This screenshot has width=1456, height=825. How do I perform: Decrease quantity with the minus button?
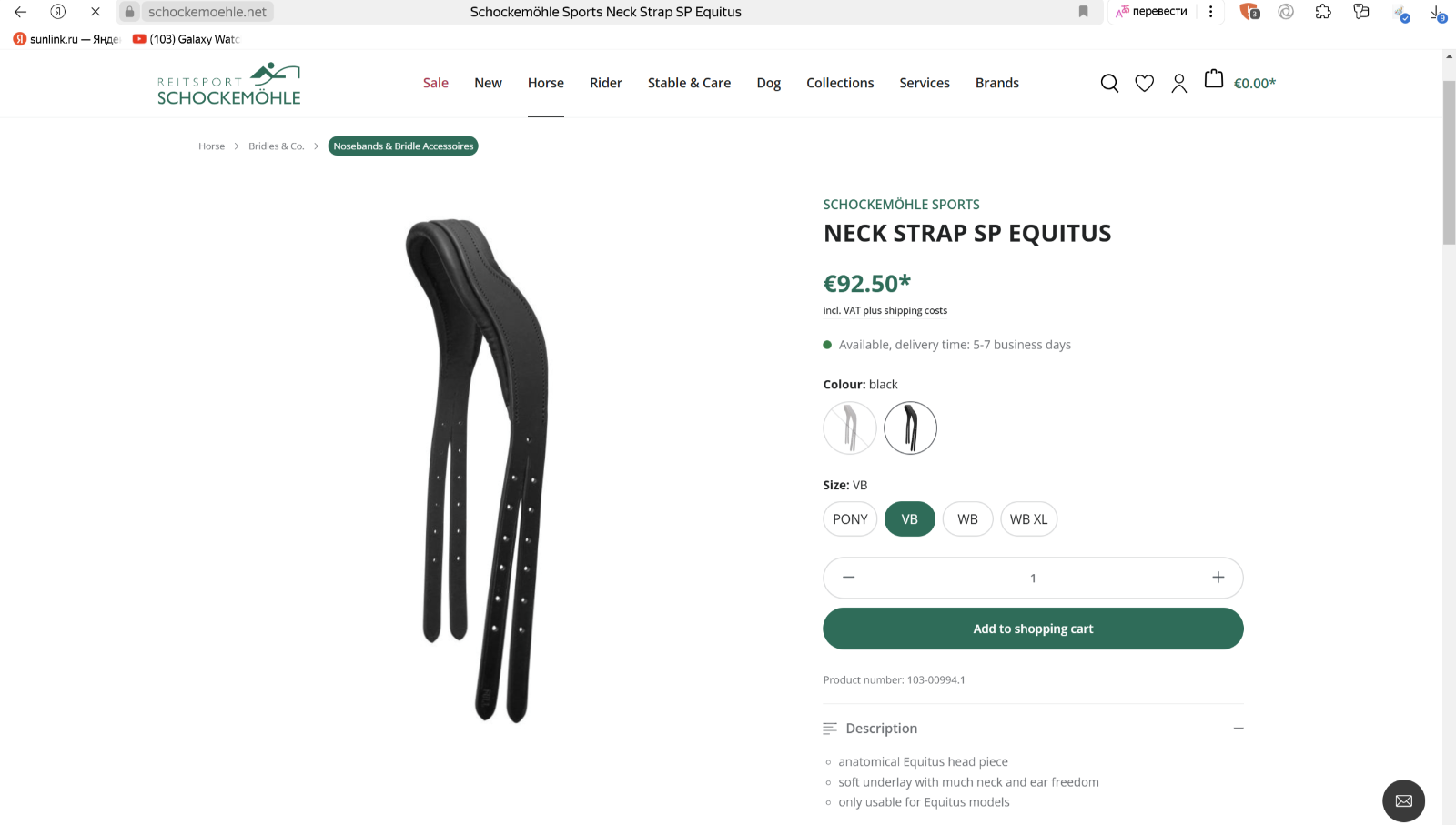pos(848,578)
